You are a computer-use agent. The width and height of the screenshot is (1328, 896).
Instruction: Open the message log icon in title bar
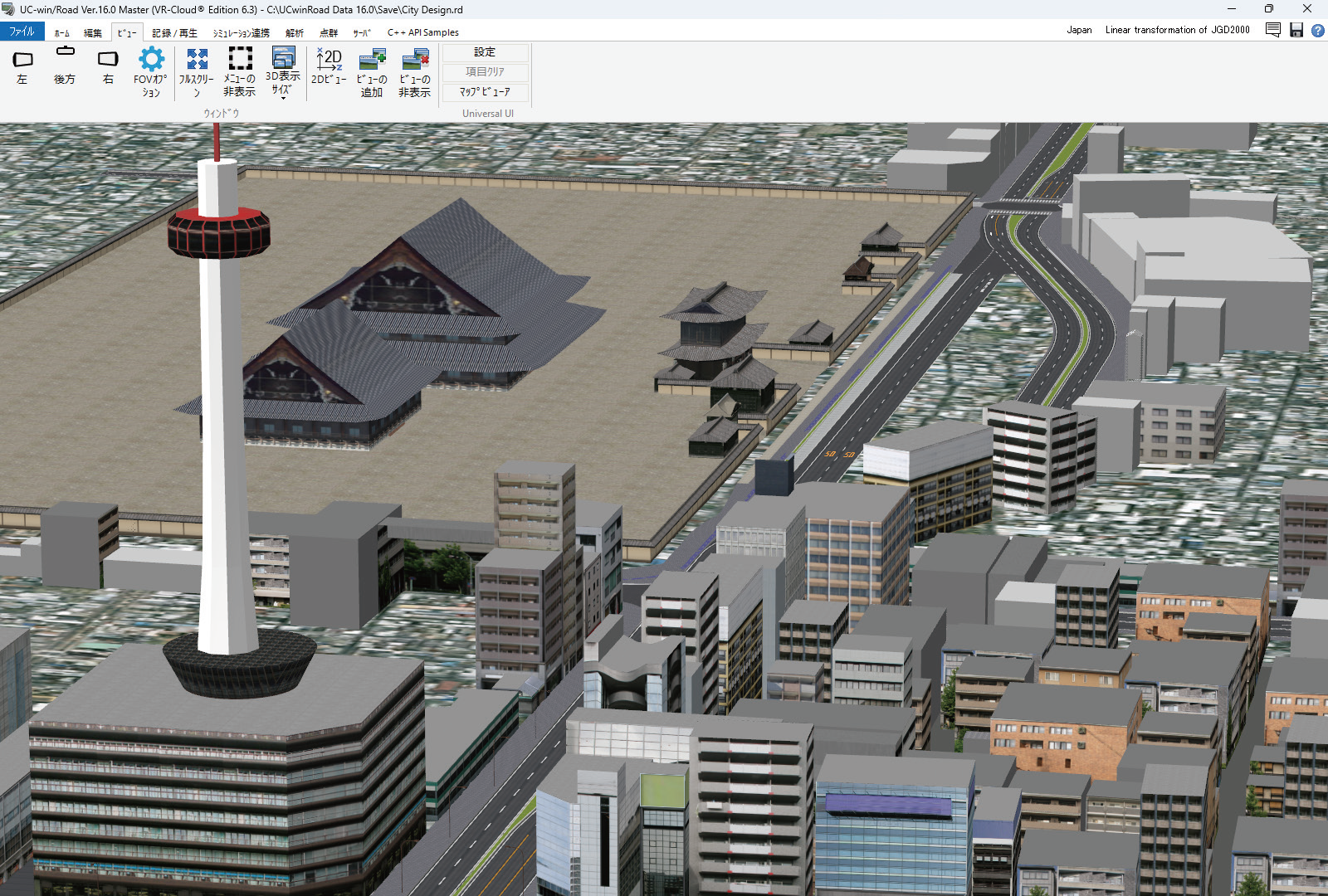[1273, 30]
